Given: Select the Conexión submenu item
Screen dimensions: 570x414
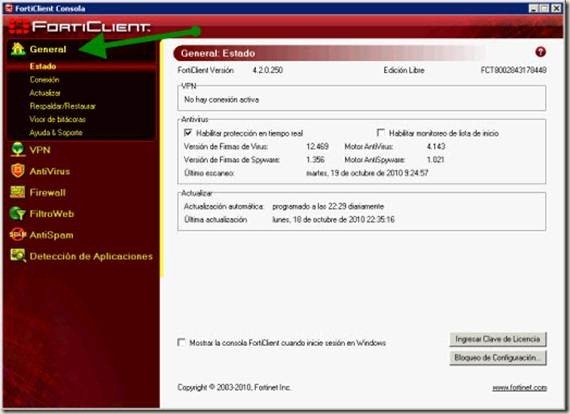Looking at the screenshot, I should click(44, 80).
